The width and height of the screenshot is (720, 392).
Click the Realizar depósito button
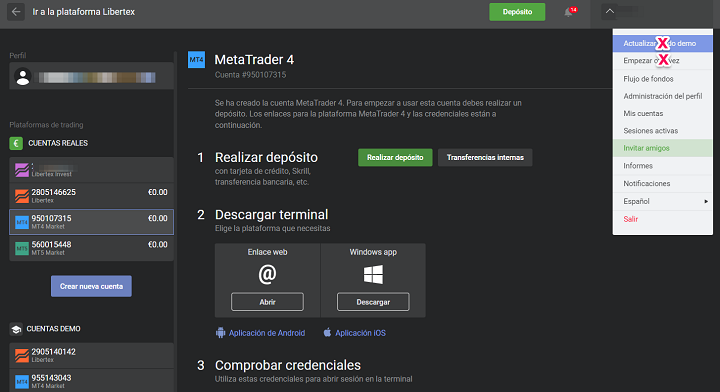395,157
